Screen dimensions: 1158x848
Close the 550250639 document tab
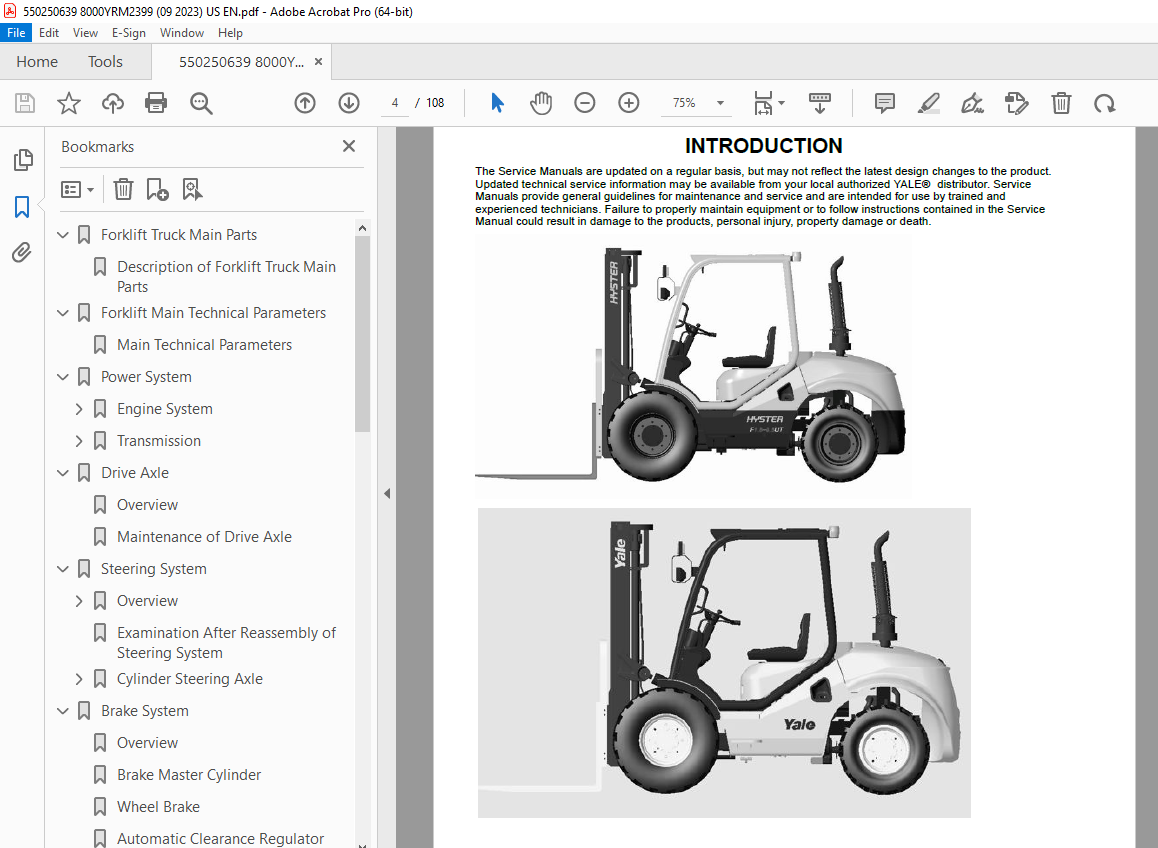tap(318, 62)
